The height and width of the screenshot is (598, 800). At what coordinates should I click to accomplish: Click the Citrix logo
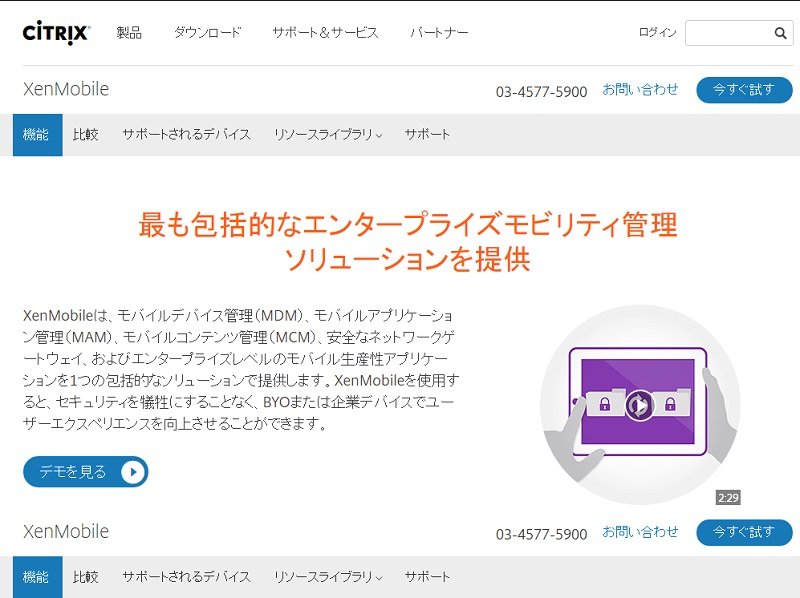[56, 33]
